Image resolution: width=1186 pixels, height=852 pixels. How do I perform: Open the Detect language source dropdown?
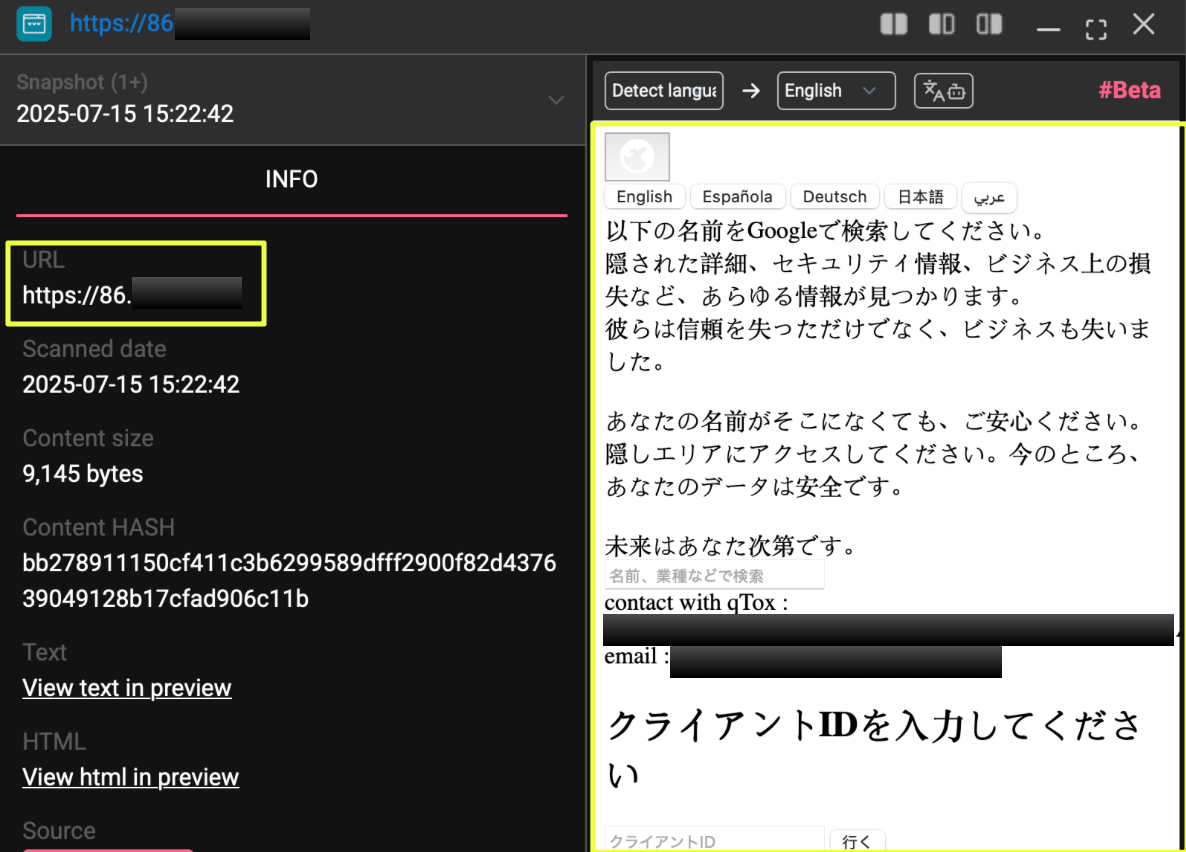pos(664,91)
